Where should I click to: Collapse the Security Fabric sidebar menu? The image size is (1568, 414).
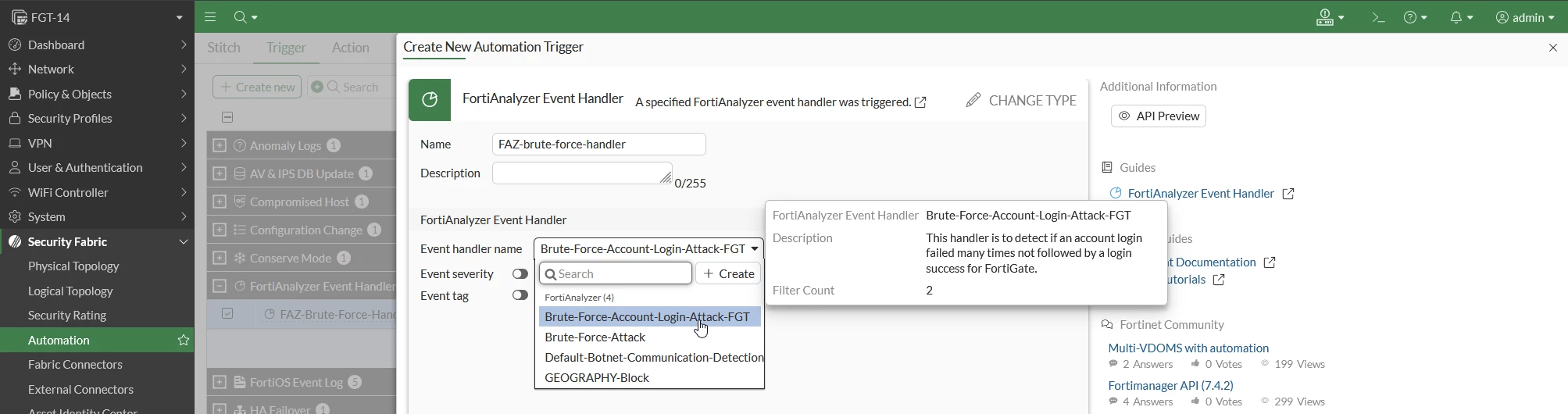184,241
